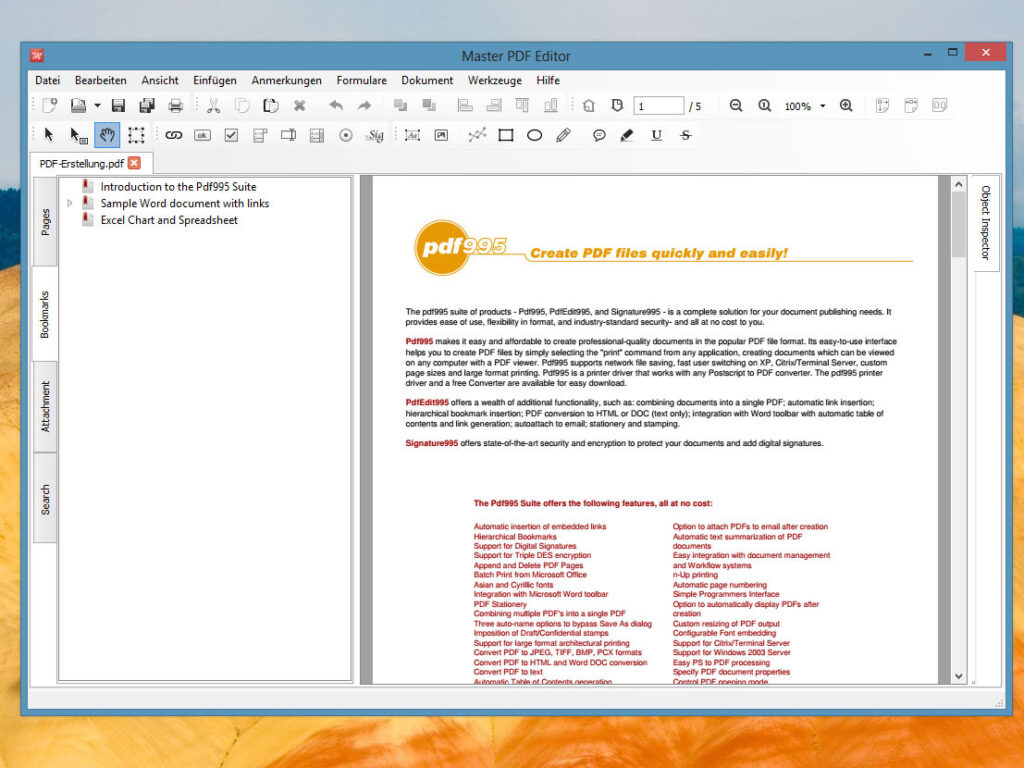Toggle the rectangular selection tool
Screen dimensions: 1024x768
click(135, 135)
